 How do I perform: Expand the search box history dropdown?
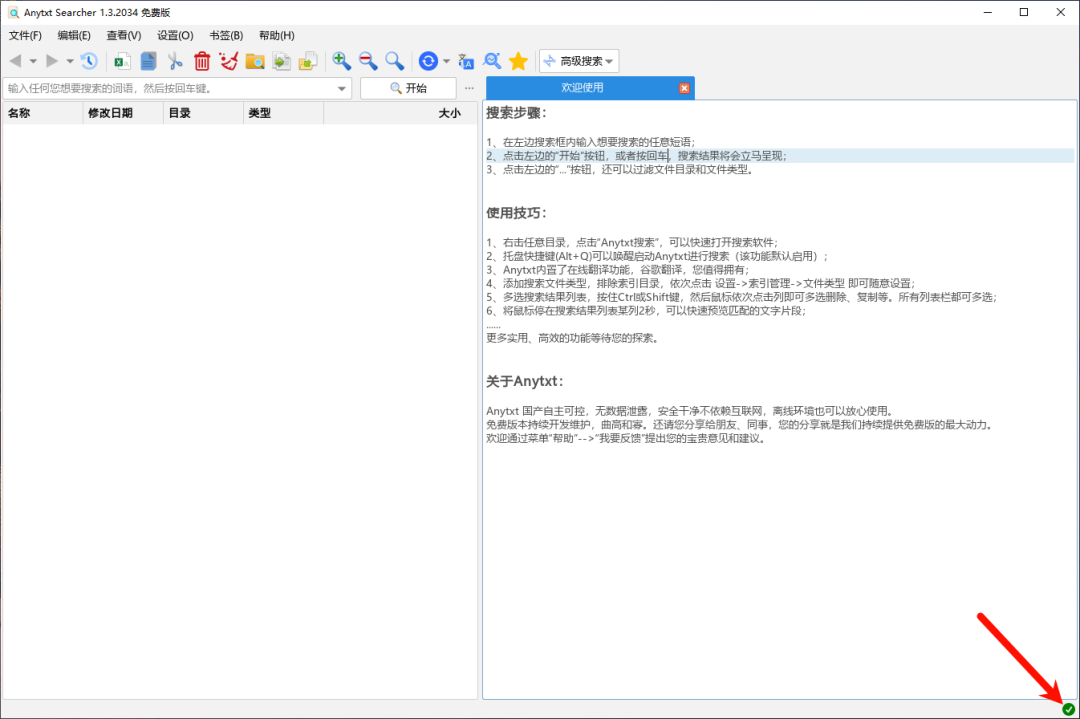click(342, 89)
